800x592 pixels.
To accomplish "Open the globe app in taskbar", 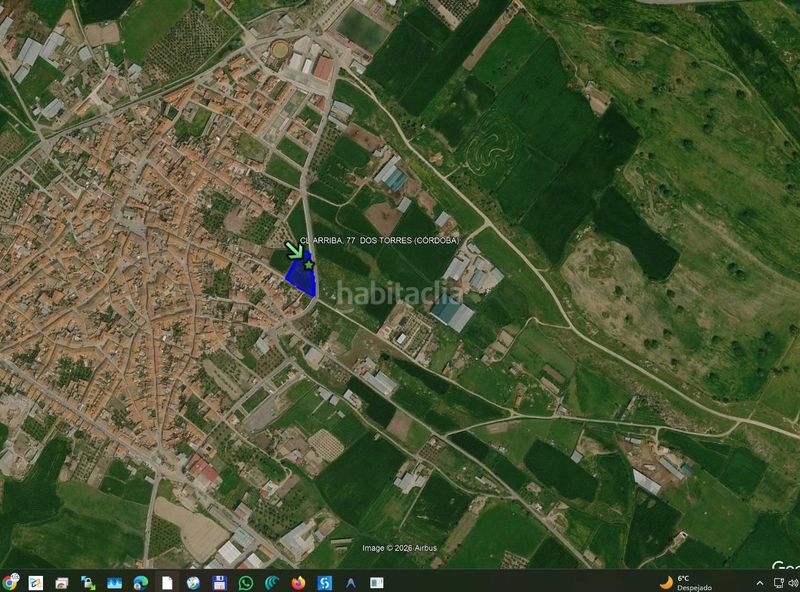I will click(193, 582).
